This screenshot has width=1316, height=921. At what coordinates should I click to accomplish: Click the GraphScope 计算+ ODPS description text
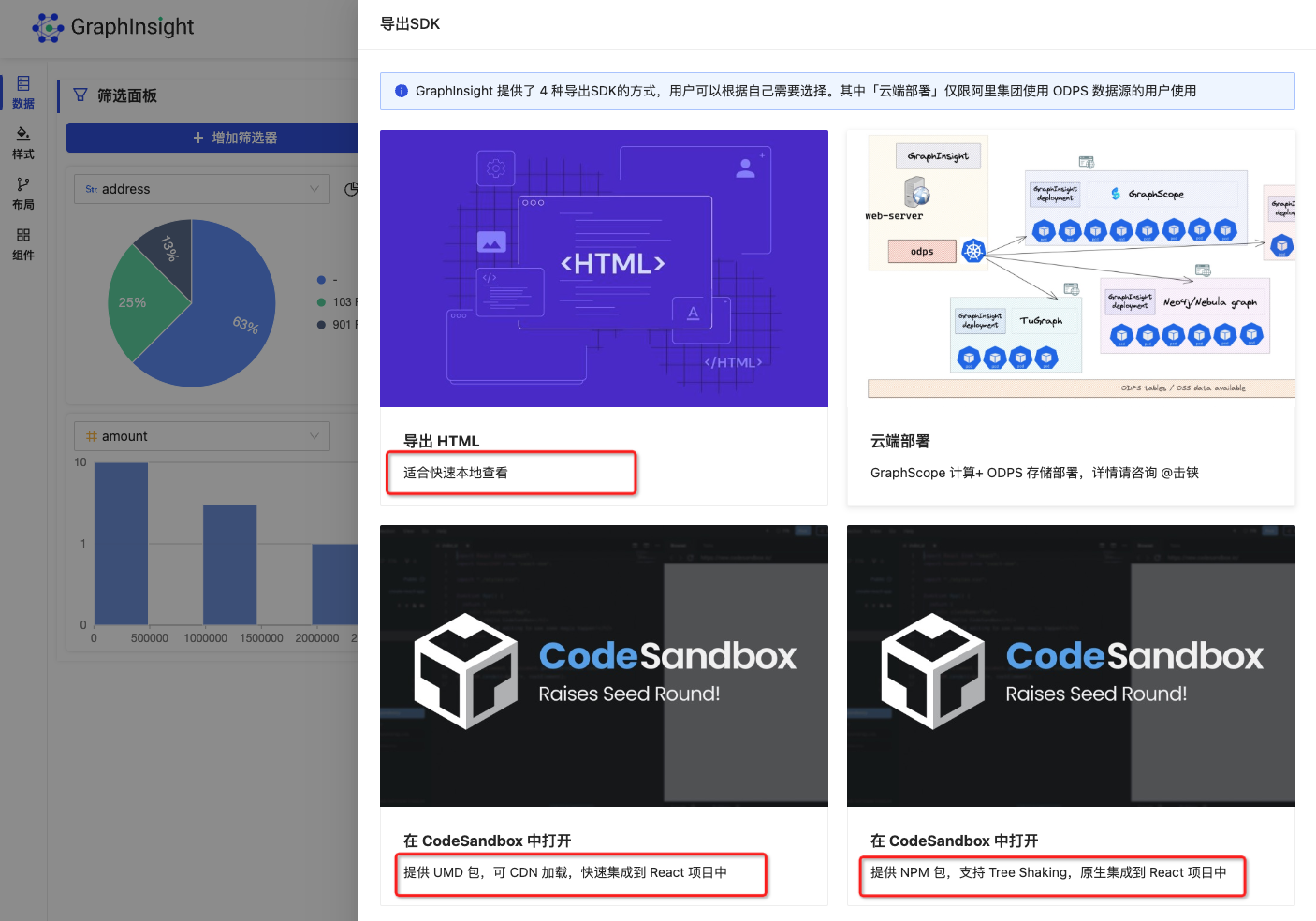click(1034, 473)
